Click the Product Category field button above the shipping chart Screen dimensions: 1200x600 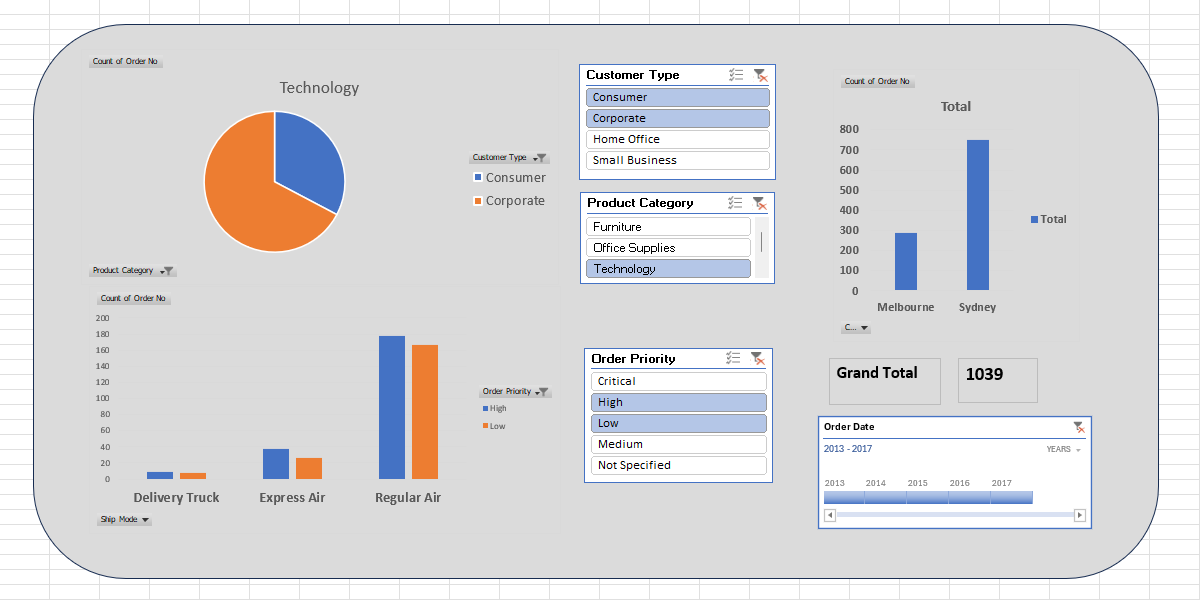[132, 270]
